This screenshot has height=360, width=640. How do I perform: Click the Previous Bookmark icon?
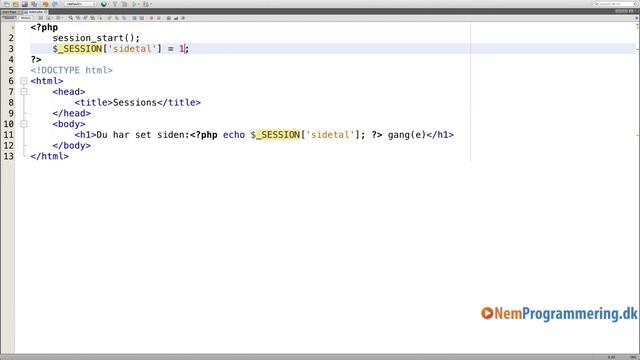[109, 18]
